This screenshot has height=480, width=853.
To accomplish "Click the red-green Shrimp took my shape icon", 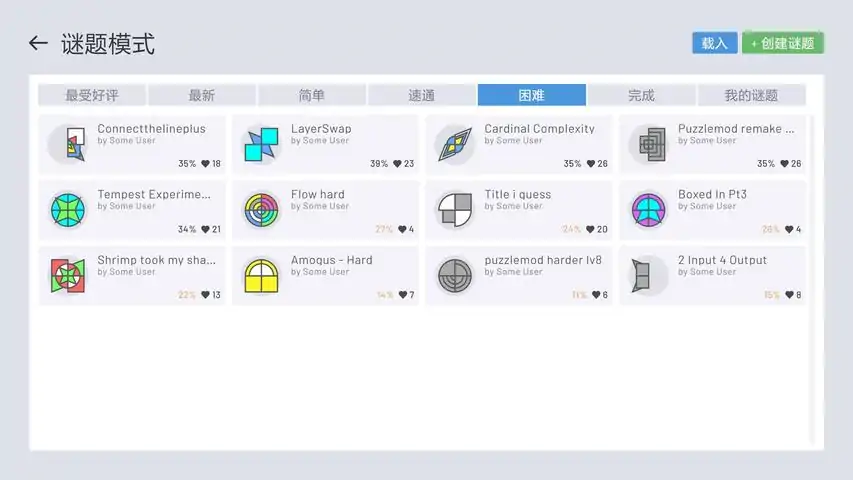I will coord(68,276).
